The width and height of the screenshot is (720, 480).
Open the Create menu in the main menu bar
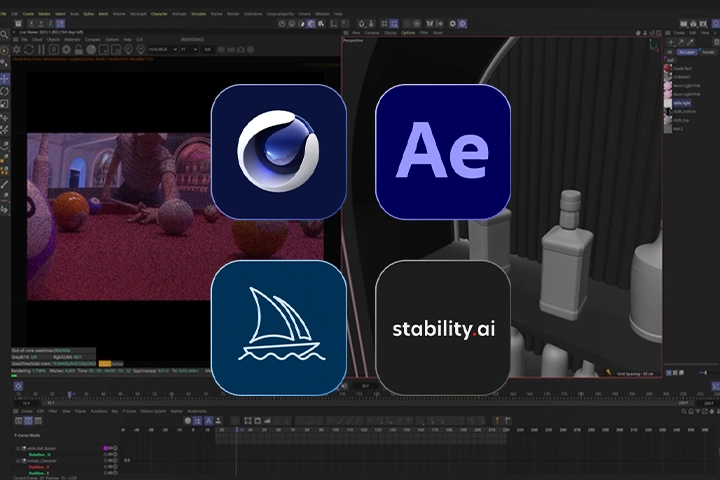tap(28, 14)
